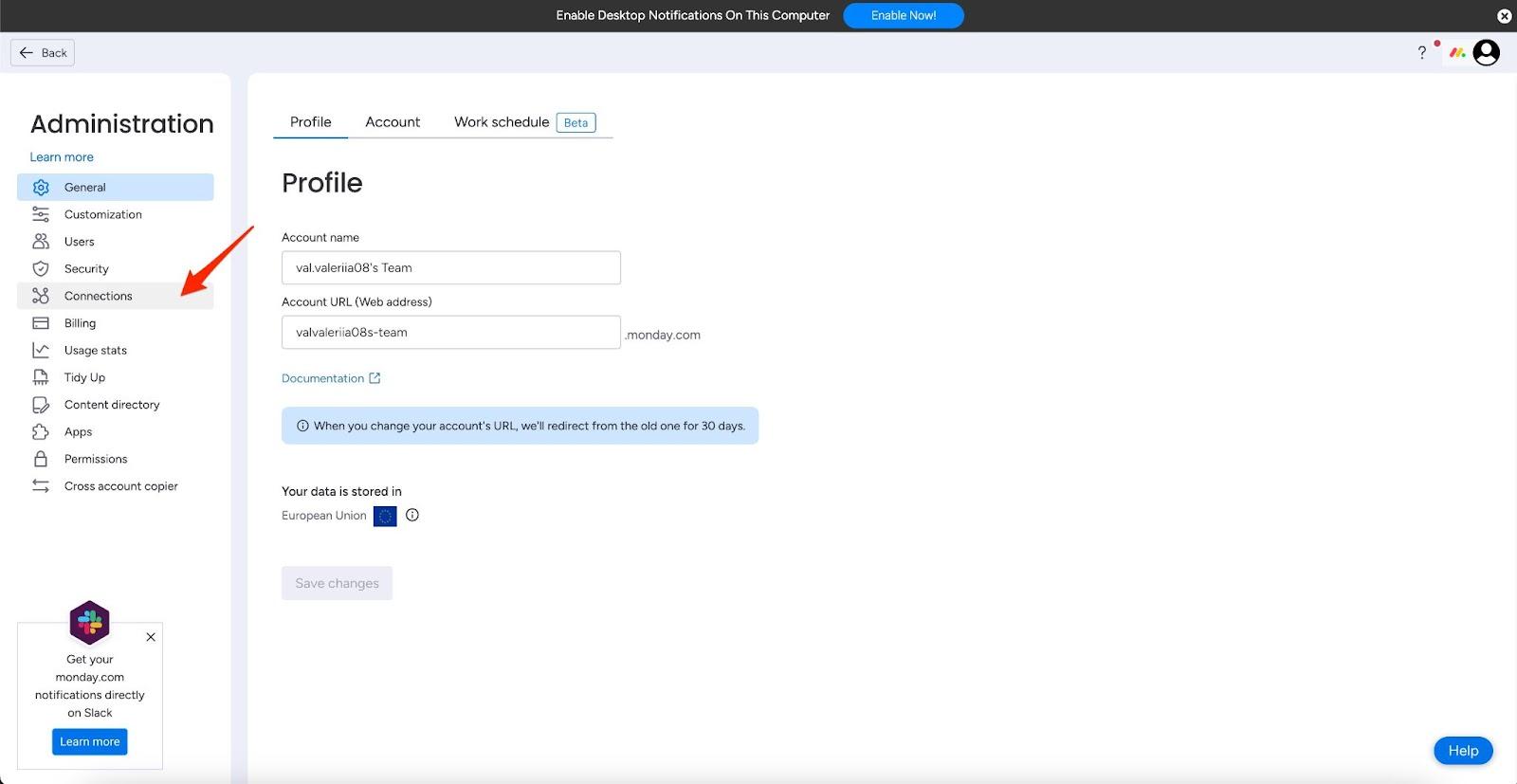Screen dimensions: 1517x784
Task: Switch to the Work schedule tab
Action: coord(502,122)
